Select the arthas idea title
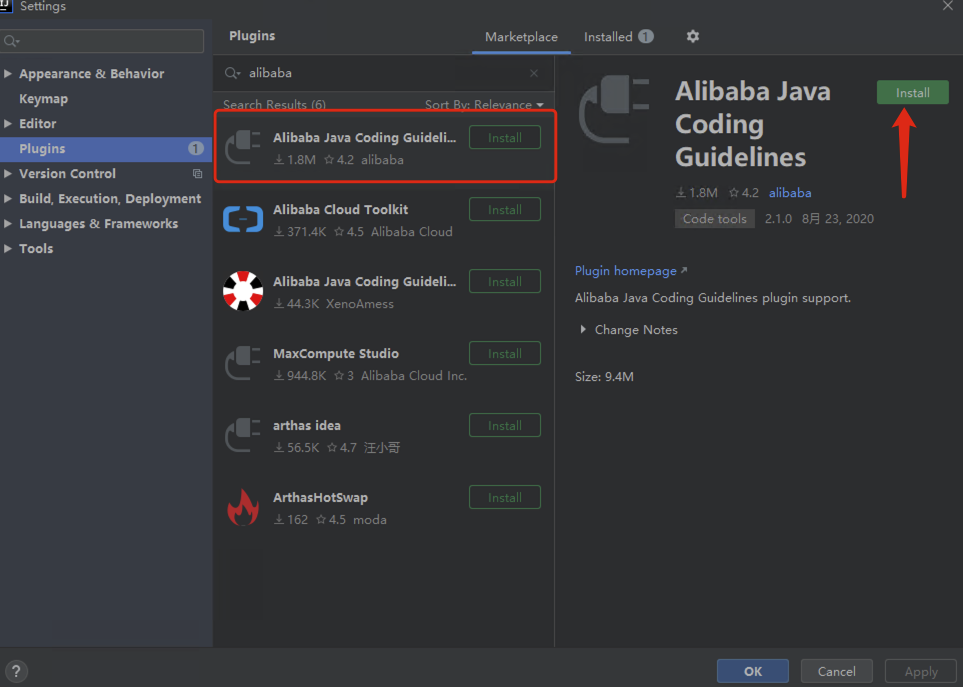The image size is (963, 687). (x=307, y=425)
